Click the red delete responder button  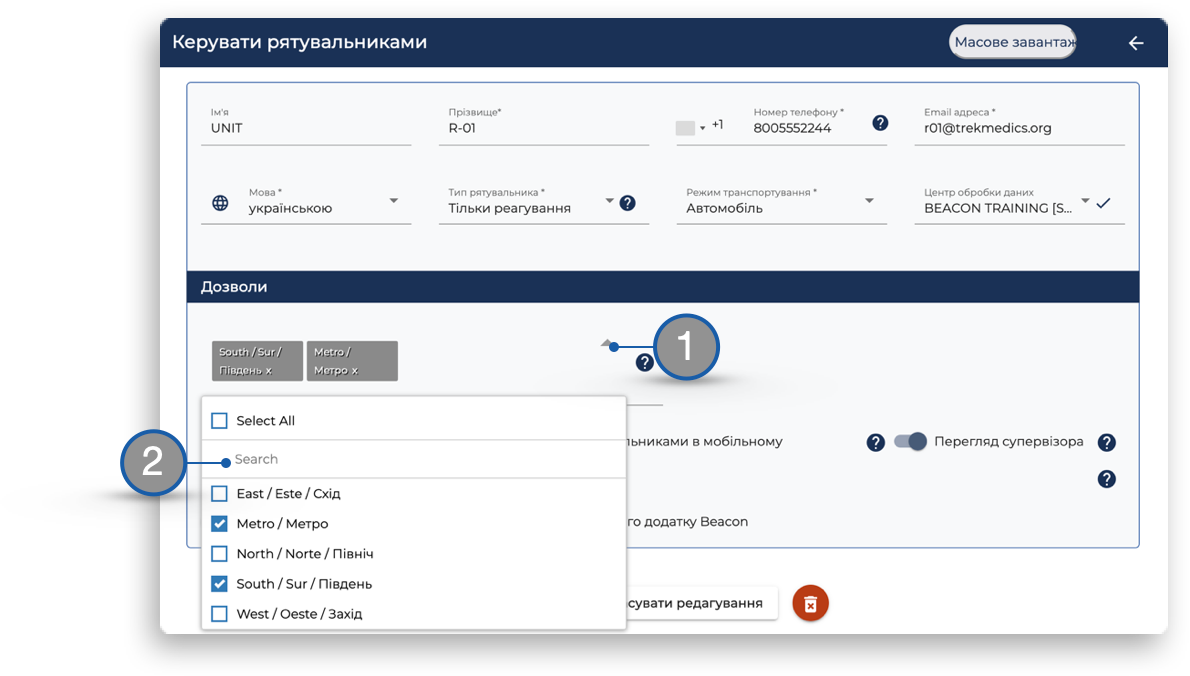[x=811, y=604]
